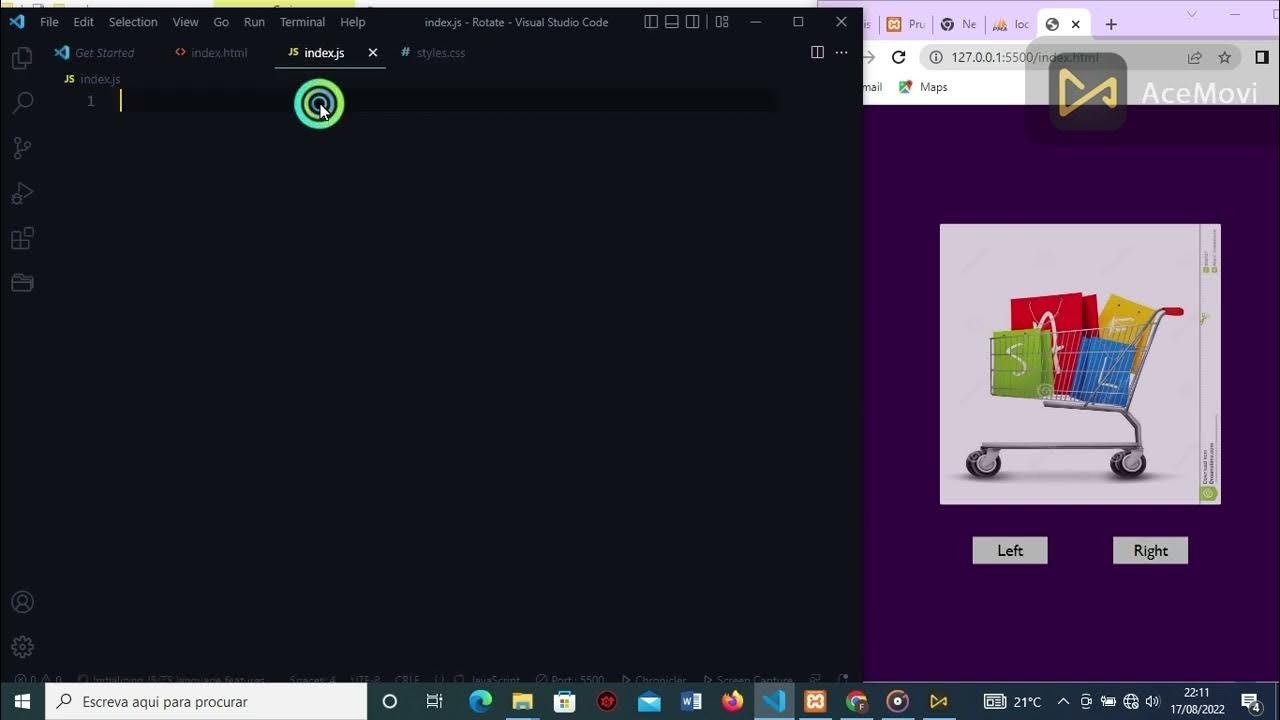Click the Left rotate button in browser

(1010, 550)
